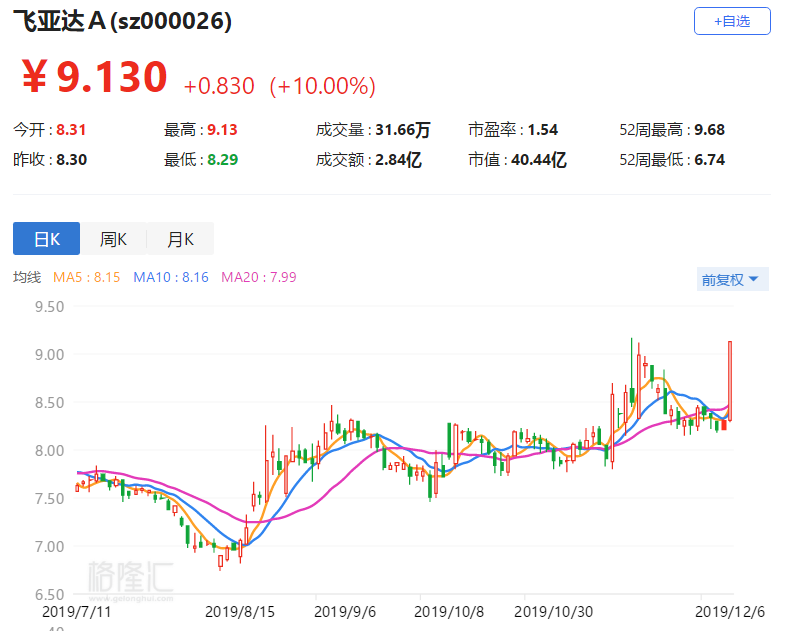The height and width of the screenshot is (631, 803).
Task: Click the latest red limit-up candlestick
Action: [x=730, y=381]
